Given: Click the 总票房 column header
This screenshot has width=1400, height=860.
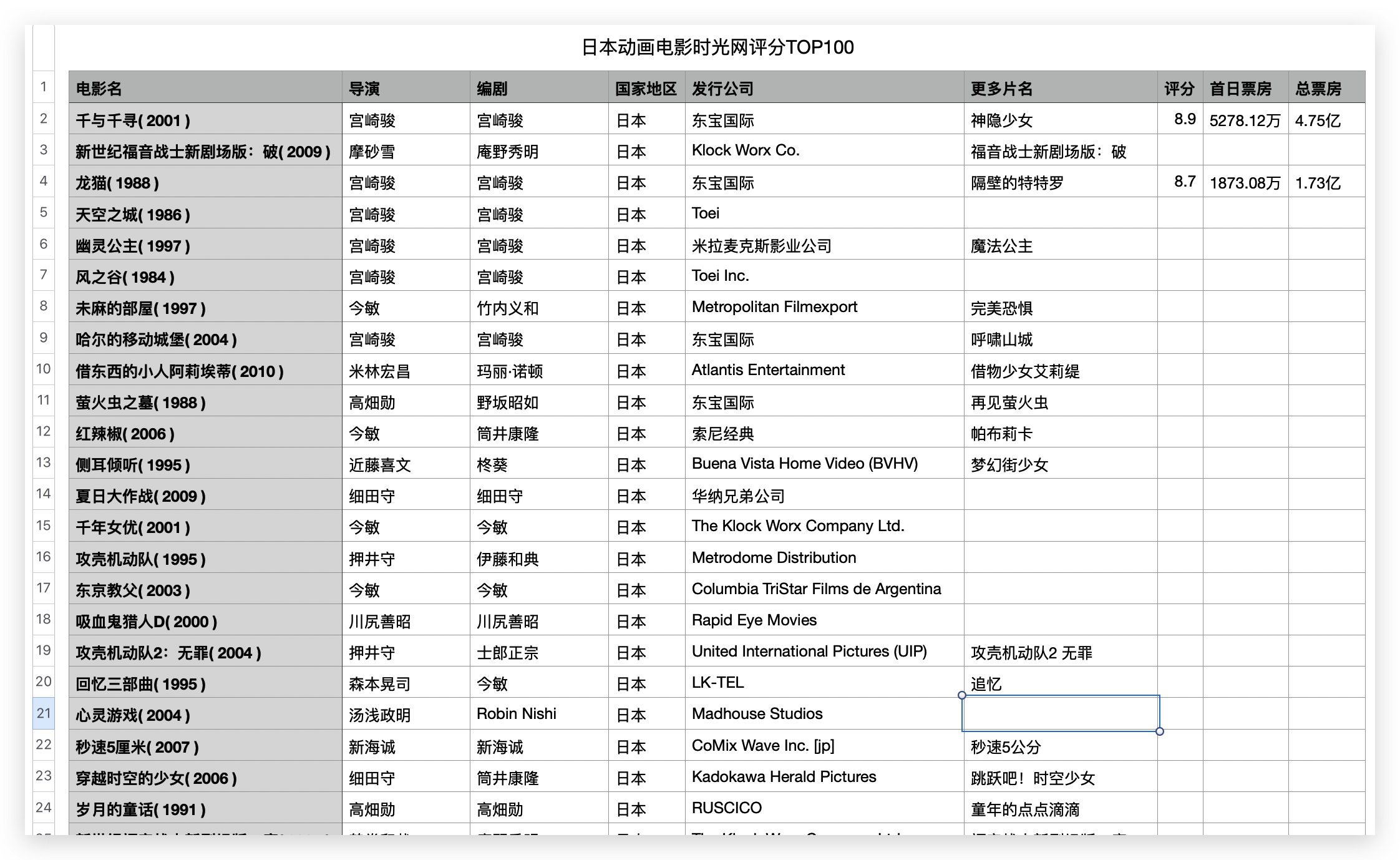Looking at the screenshot, I should [x=1326, y=88].
